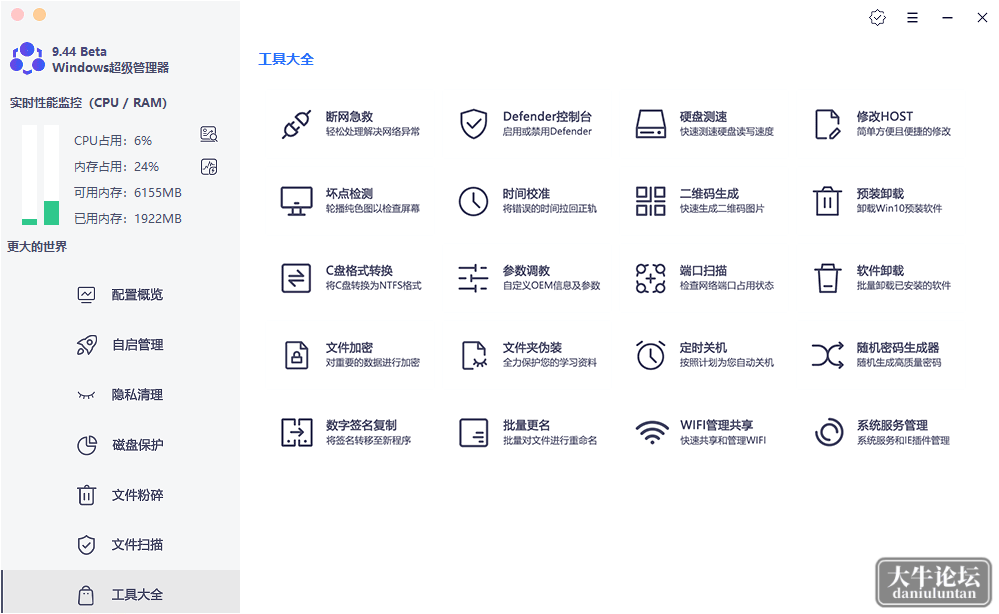
Task: Click the 定时关机 tool title
Action: pyautogui.click(x=703, y=348)
